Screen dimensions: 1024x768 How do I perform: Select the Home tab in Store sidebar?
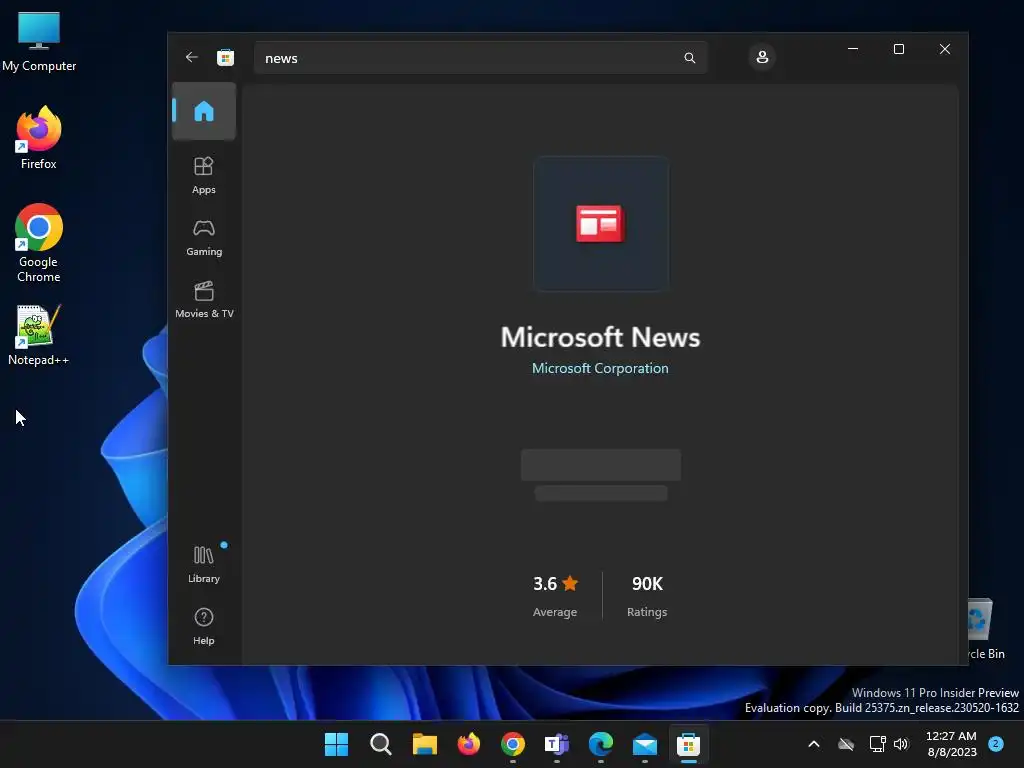204,111
